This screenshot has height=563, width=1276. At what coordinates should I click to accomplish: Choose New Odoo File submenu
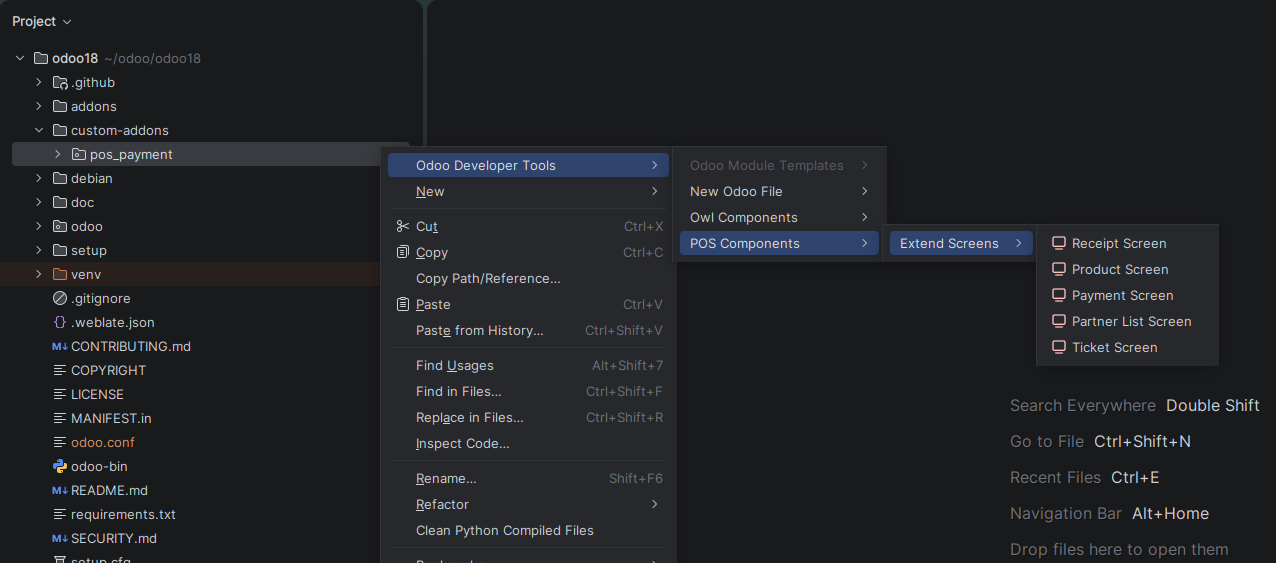[x=779, y=191]
